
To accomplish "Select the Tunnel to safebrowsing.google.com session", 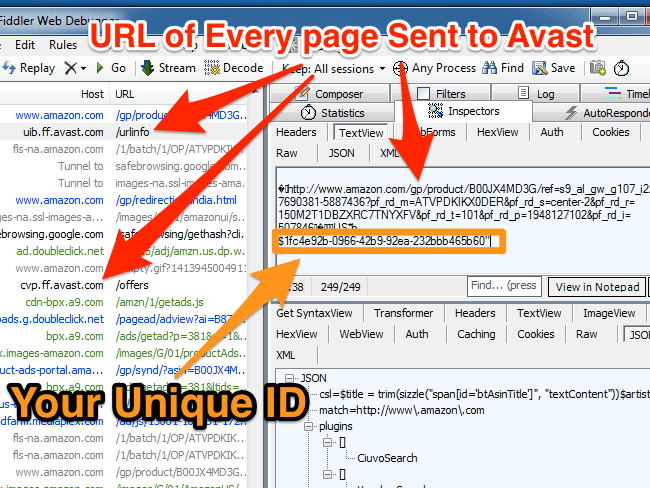I will [x=123, y=166].
